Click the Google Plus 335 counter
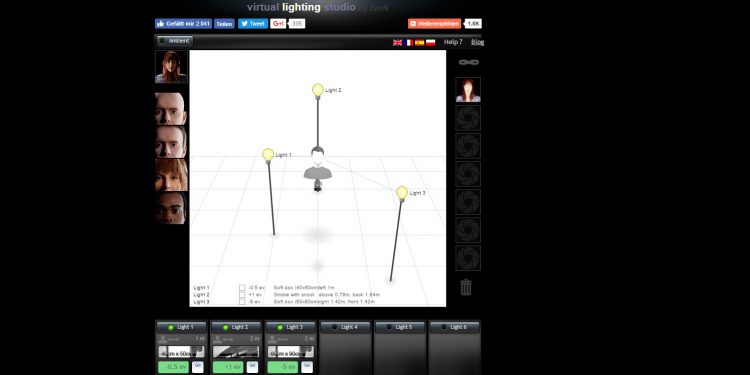 coord(297,23)
